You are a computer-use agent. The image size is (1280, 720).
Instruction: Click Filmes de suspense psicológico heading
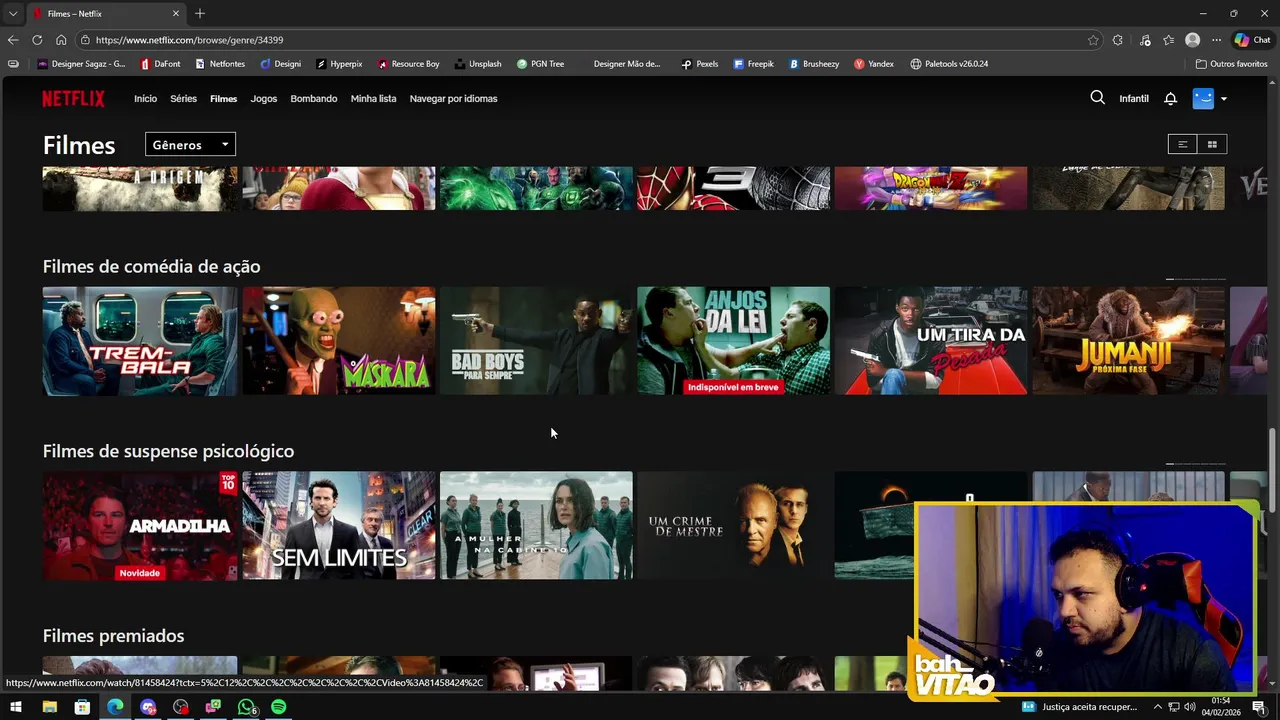168,452
